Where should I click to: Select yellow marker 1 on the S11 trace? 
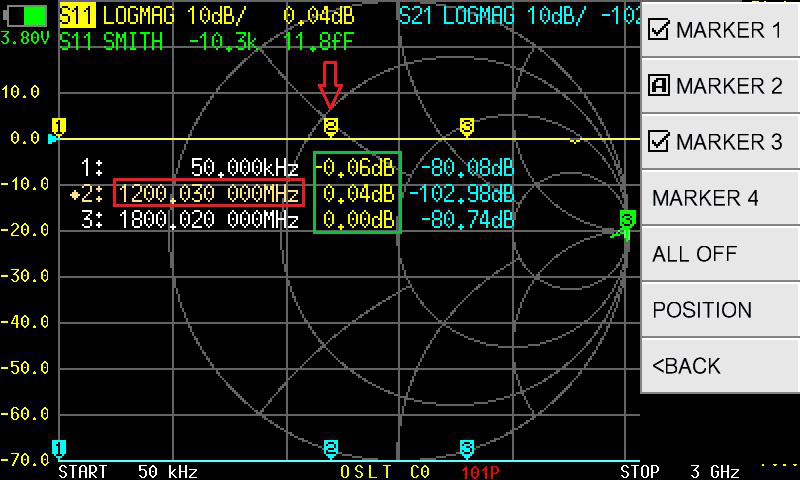pos(59,126)
